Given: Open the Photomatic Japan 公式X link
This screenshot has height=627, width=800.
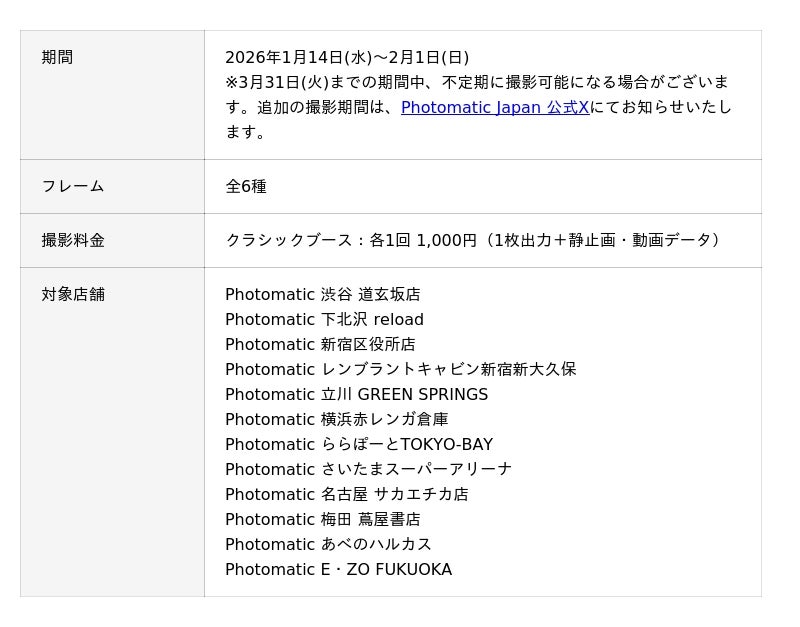Looking at the screenshot, I should pyautogui.click(x=495, y=107).
